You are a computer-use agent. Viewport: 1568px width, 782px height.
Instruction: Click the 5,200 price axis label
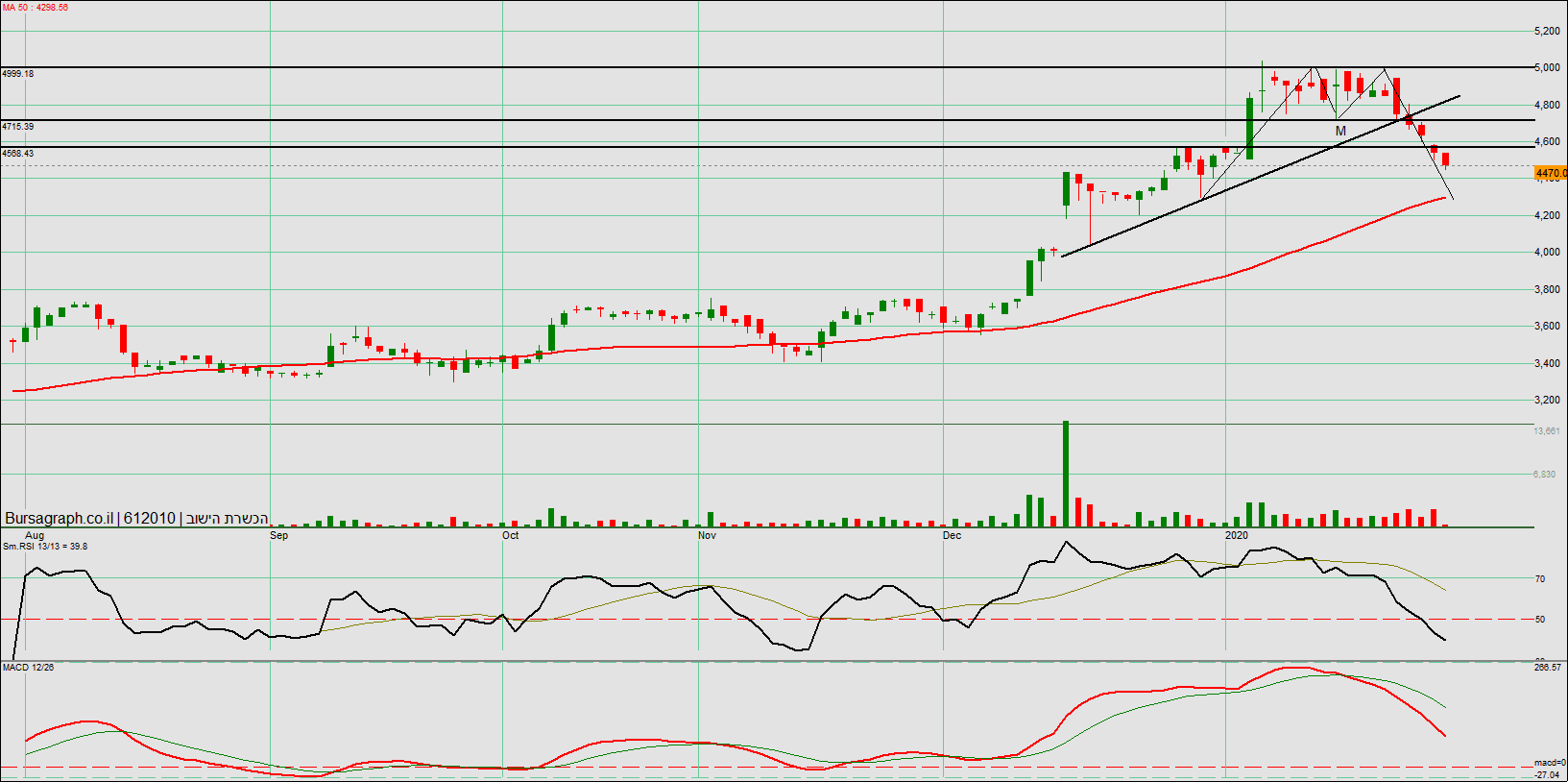[1547, 32]
